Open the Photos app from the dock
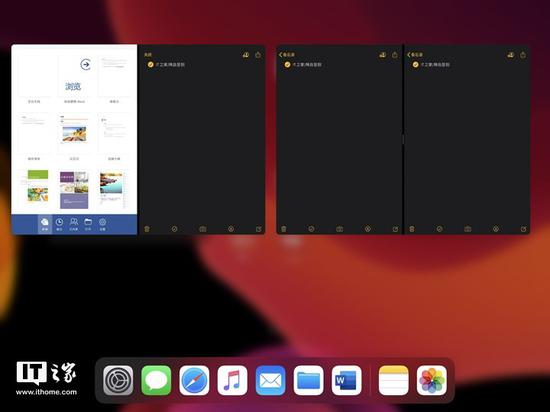 pos(431,380)
